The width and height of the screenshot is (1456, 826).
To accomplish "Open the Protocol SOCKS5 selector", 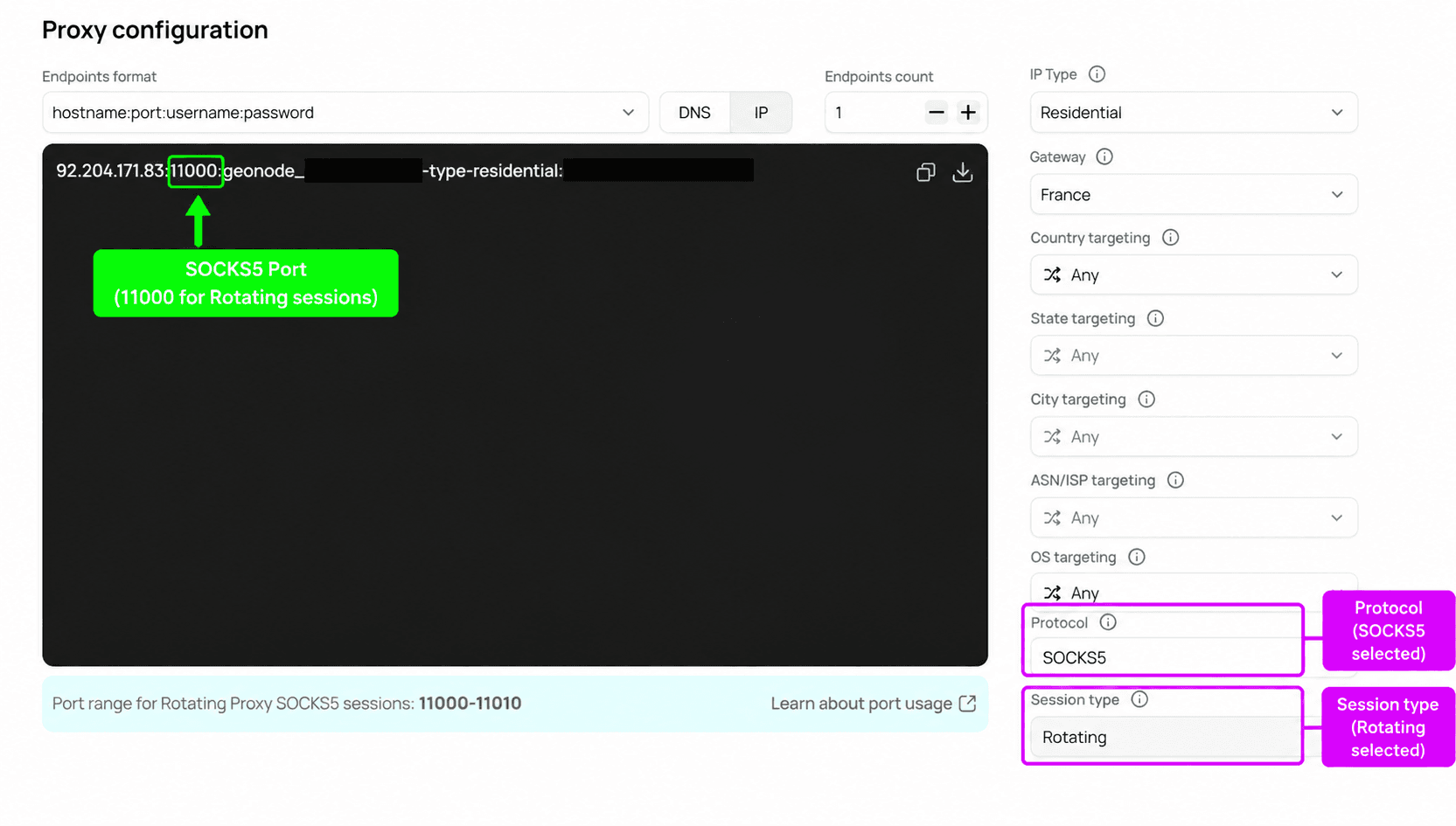I will tap(1166, 657).
